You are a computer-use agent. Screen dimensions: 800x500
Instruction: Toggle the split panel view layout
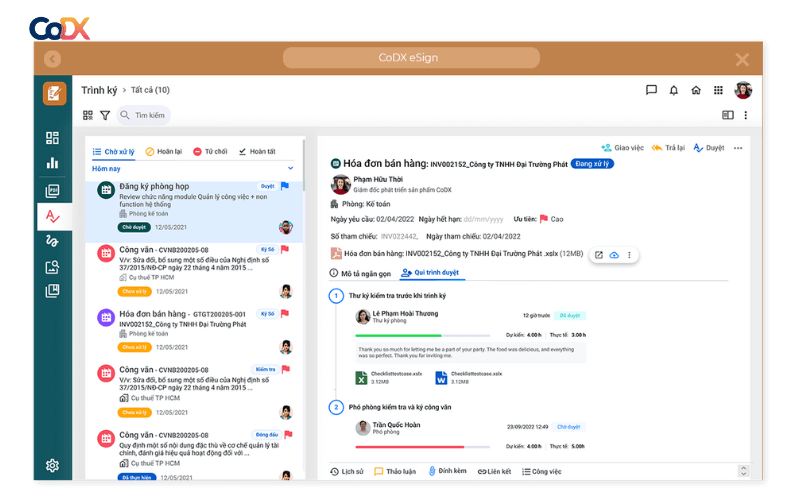point(727,116)
